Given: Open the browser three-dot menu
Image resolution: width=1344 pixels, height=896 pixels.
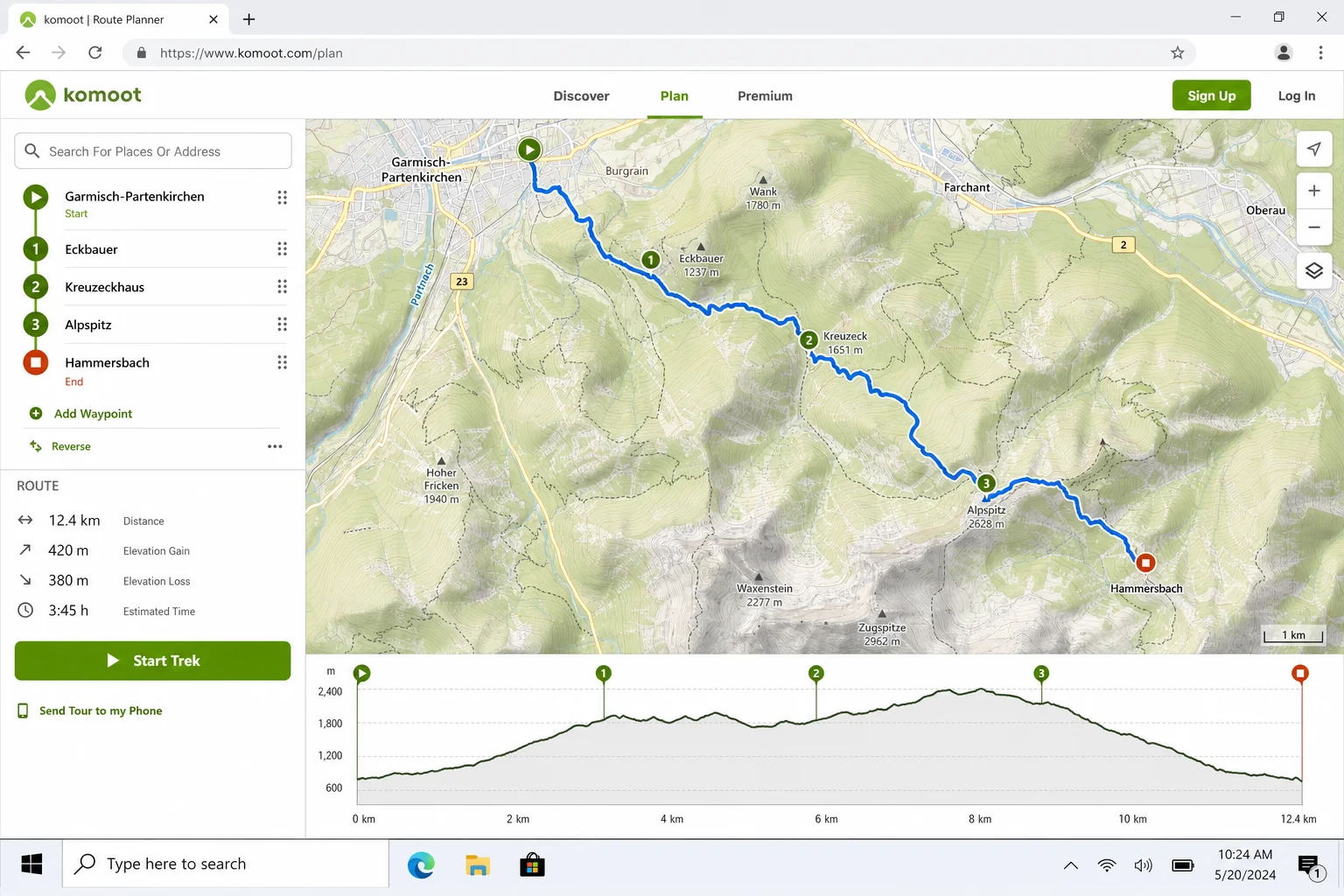Looking at the screenshot, I should (1320, 53).
